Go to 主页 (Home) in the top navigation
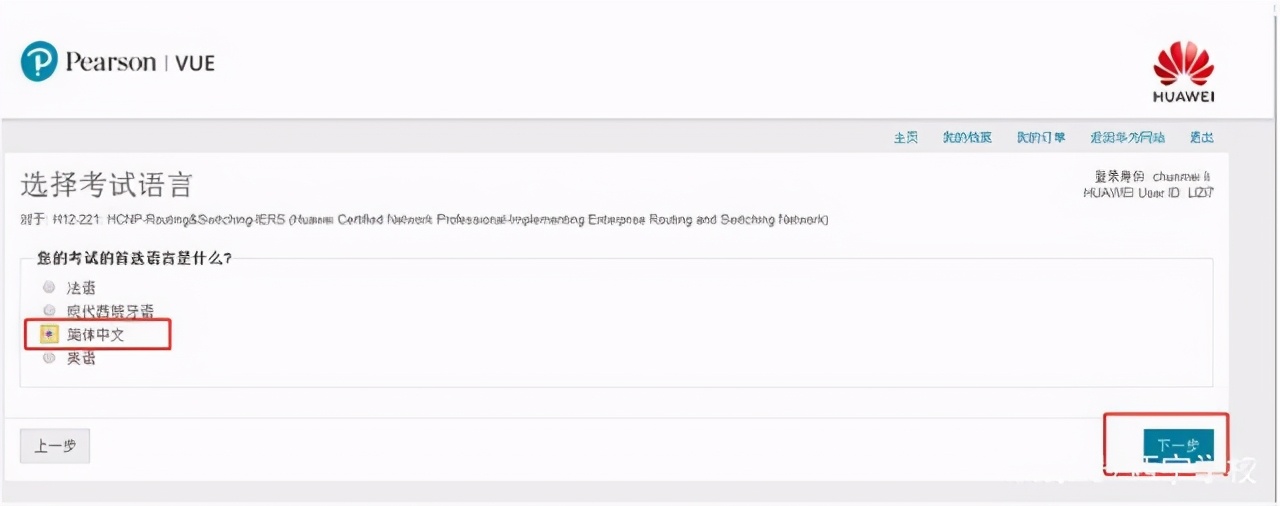The width and height of the screenshot is (1280, 506). (x=906, y=138)
